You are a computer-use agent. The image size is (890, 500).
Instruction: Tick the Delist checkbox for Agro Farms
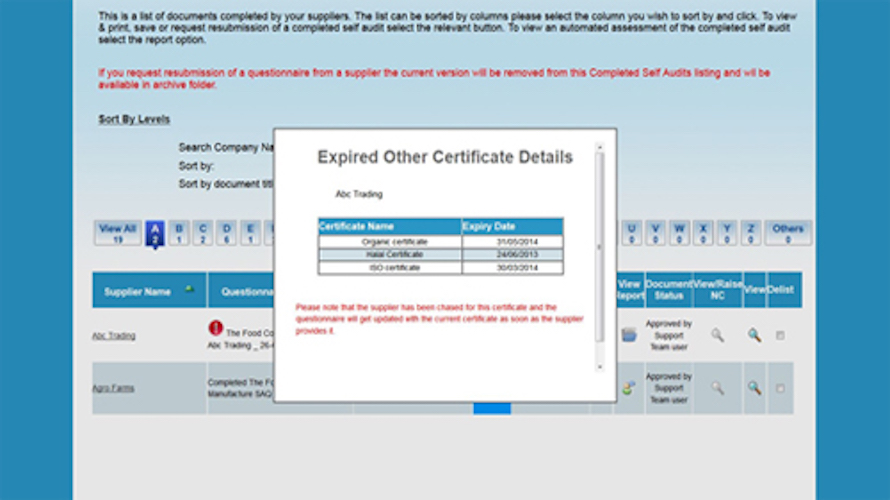[x=780, y=388]
